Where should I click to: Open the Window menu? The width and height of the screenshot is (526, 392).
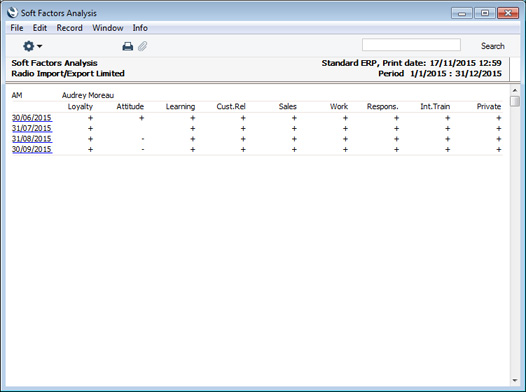[108, 28]
